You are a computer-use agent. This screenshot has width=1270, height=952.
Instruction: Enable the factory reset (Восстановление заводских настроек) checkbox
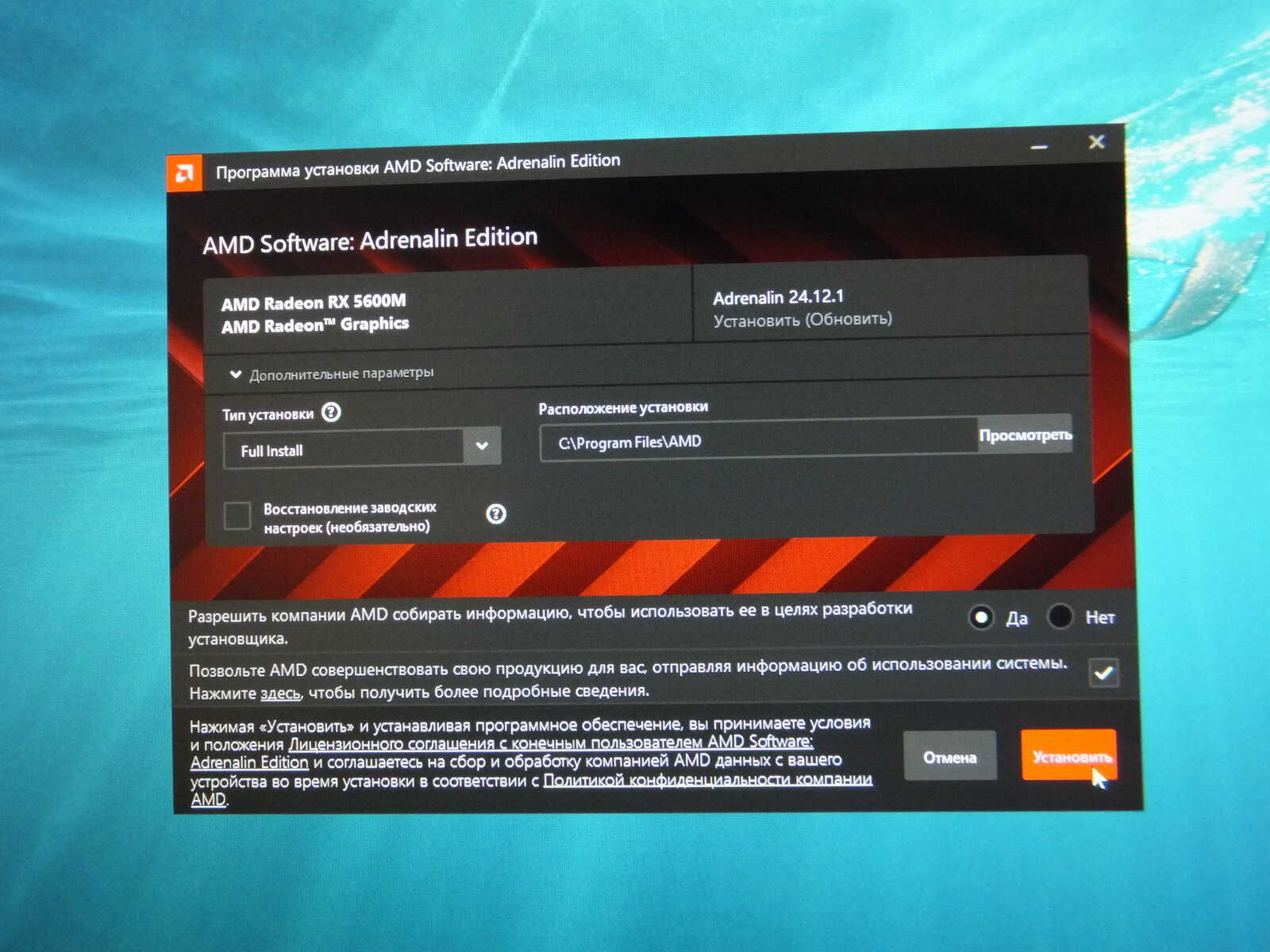point(237,516)
